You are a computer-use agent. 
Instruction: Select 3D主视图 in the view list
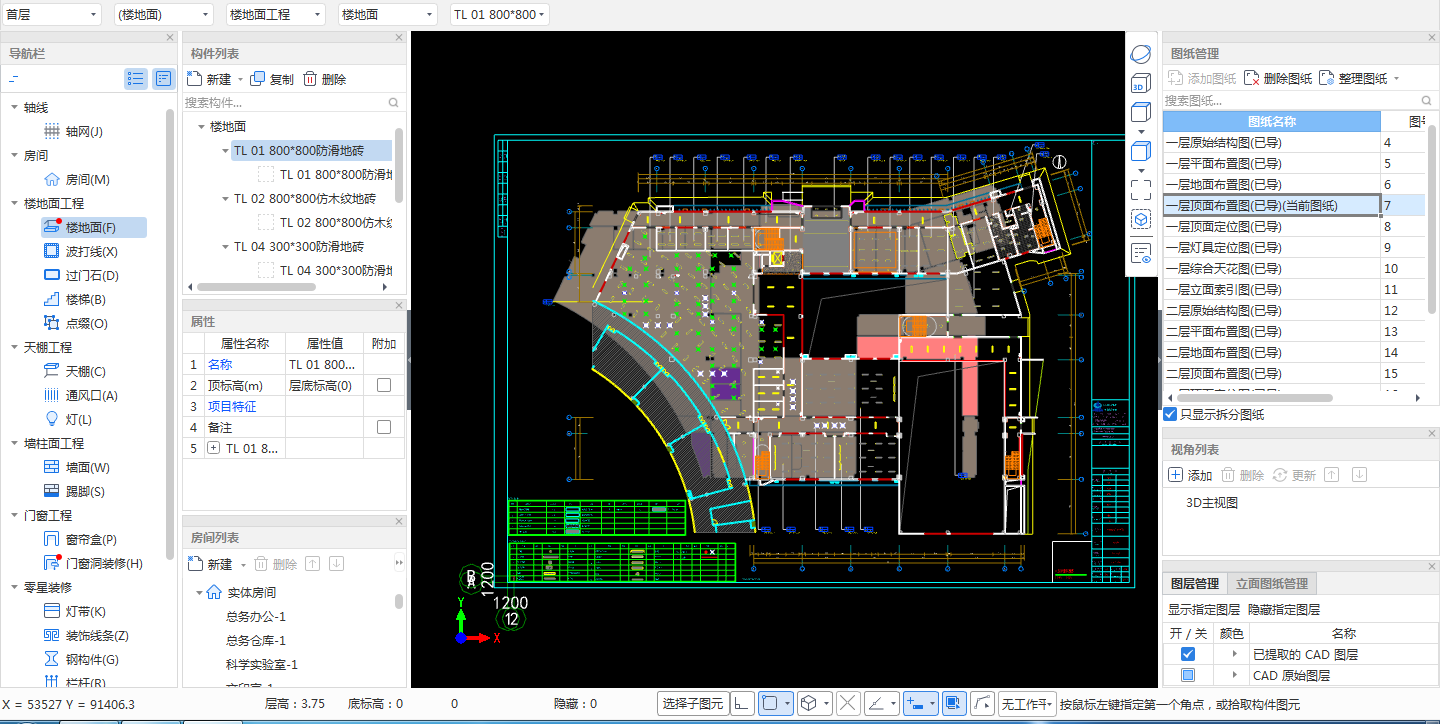1212,503
